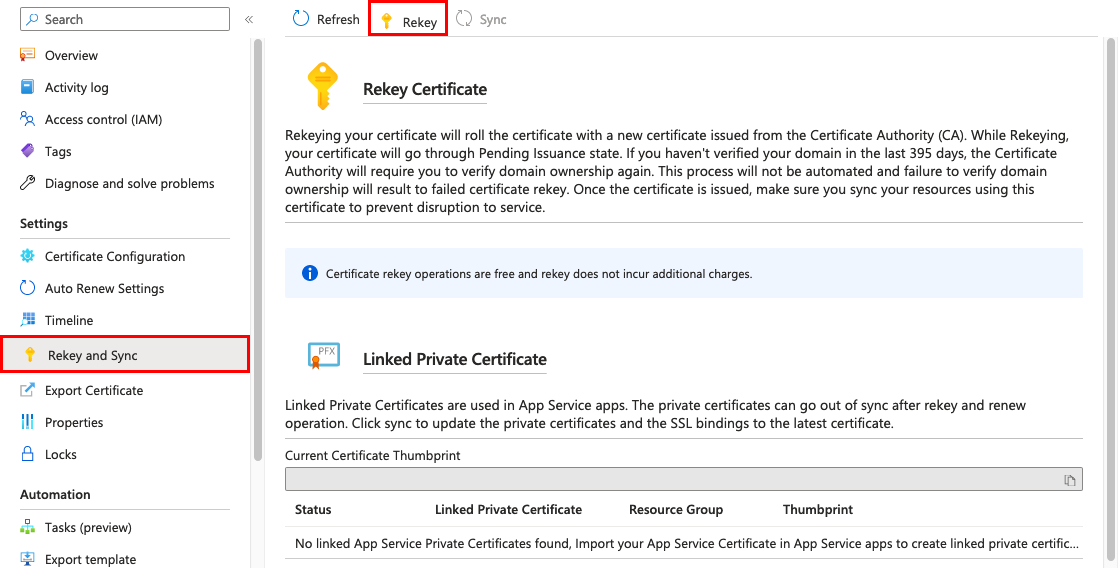
Task: Open the Locks page
Action: 60,454
